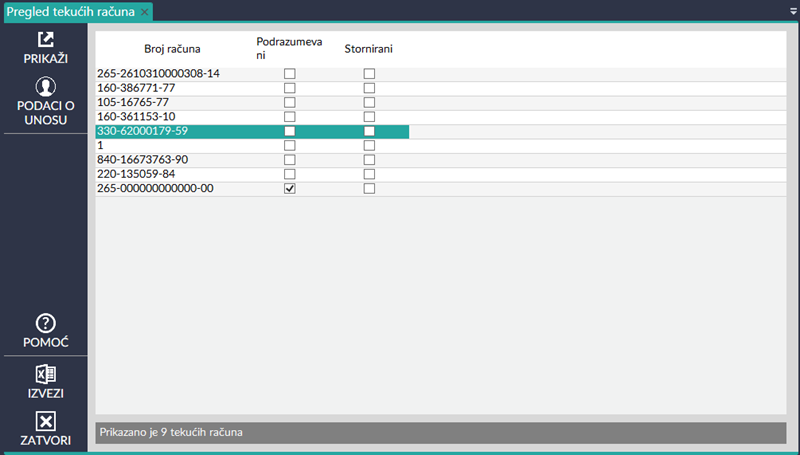Toggle Stornirani for 840-16673763-90
Screen dimensions: 800x455
[x=369, y=160]
